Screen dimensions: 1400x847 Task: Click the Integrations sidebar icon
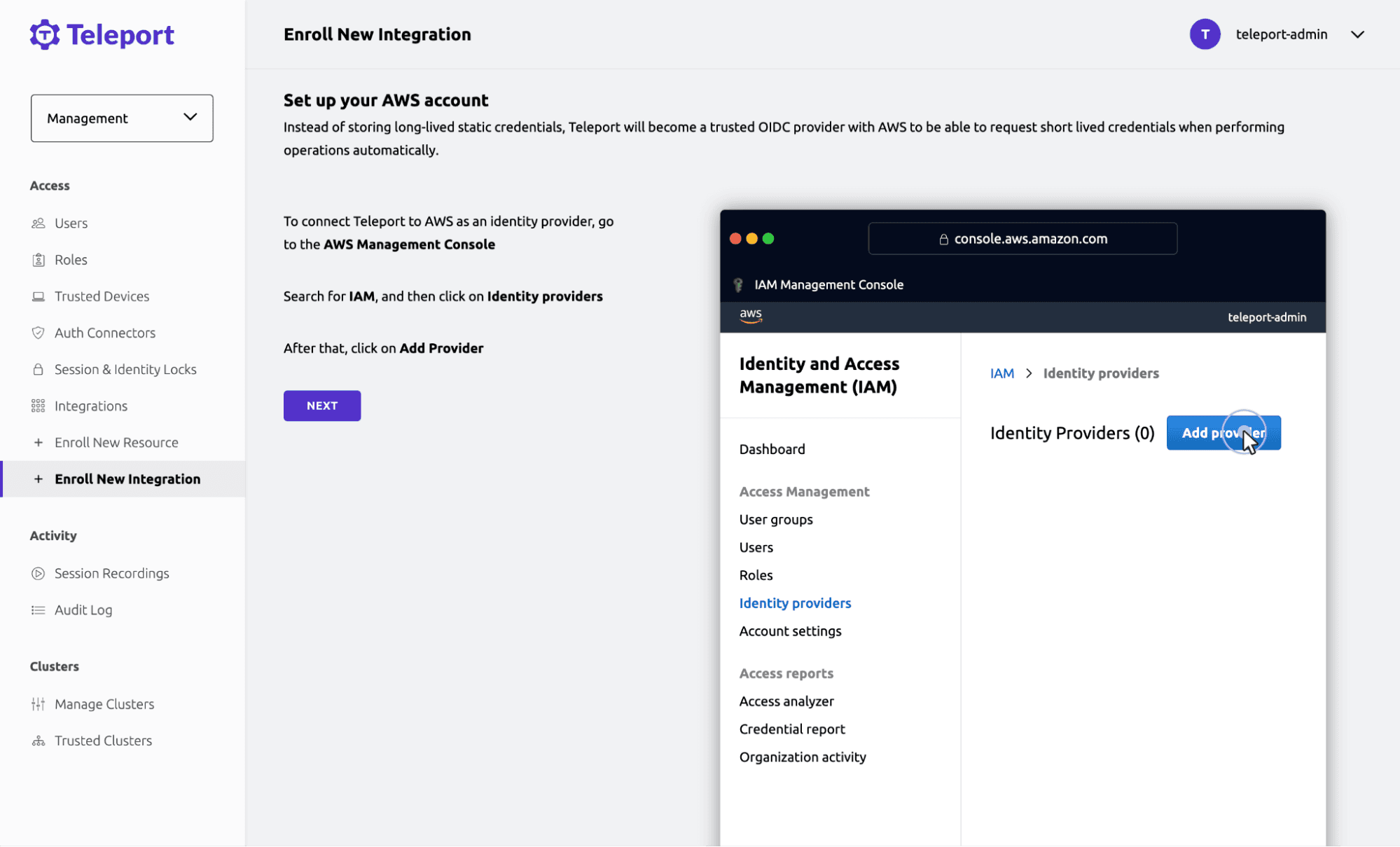(x=38, y=406)
